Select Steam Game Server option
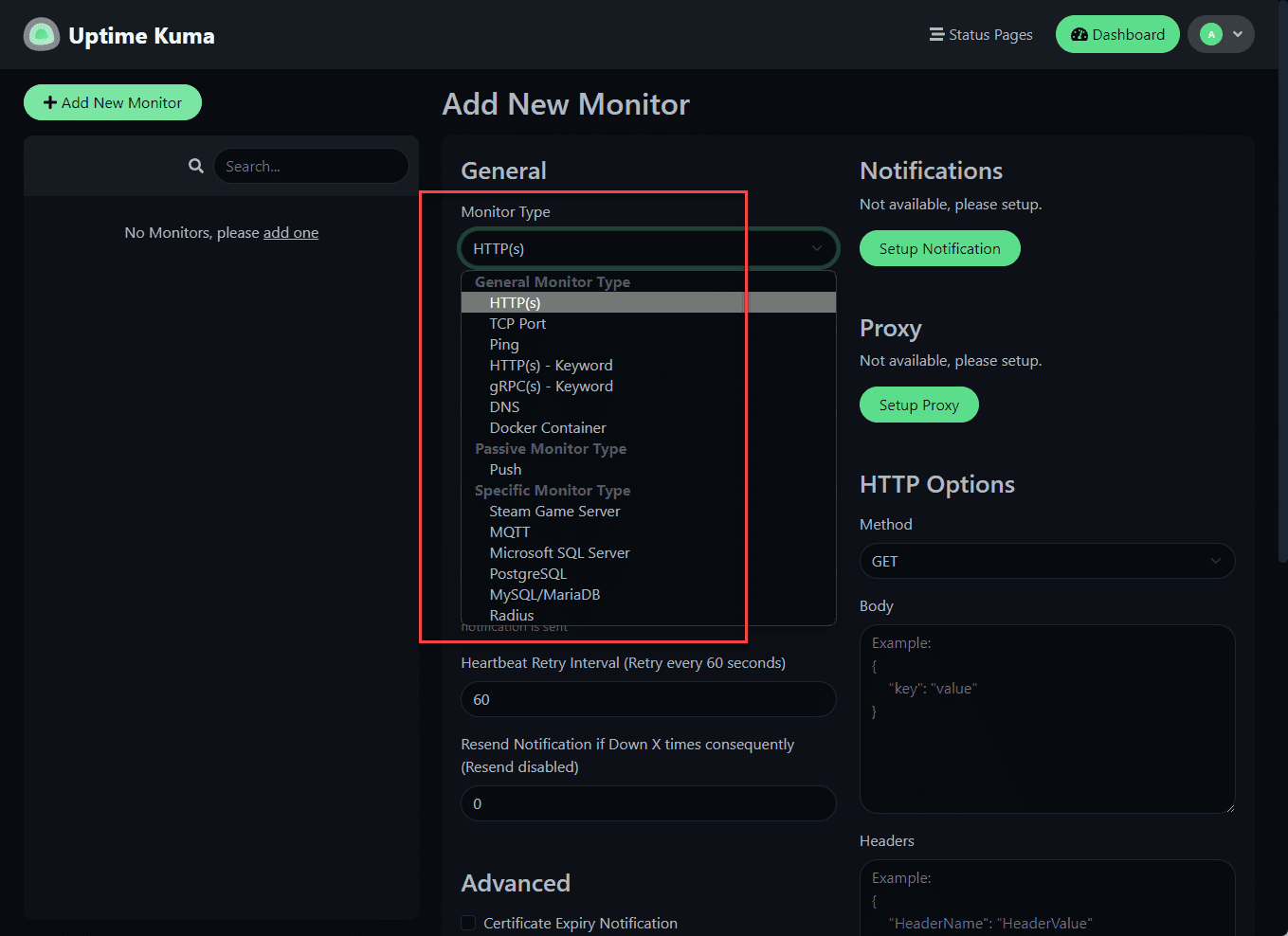Screen dimensions: 1288x936 [648, 511]
